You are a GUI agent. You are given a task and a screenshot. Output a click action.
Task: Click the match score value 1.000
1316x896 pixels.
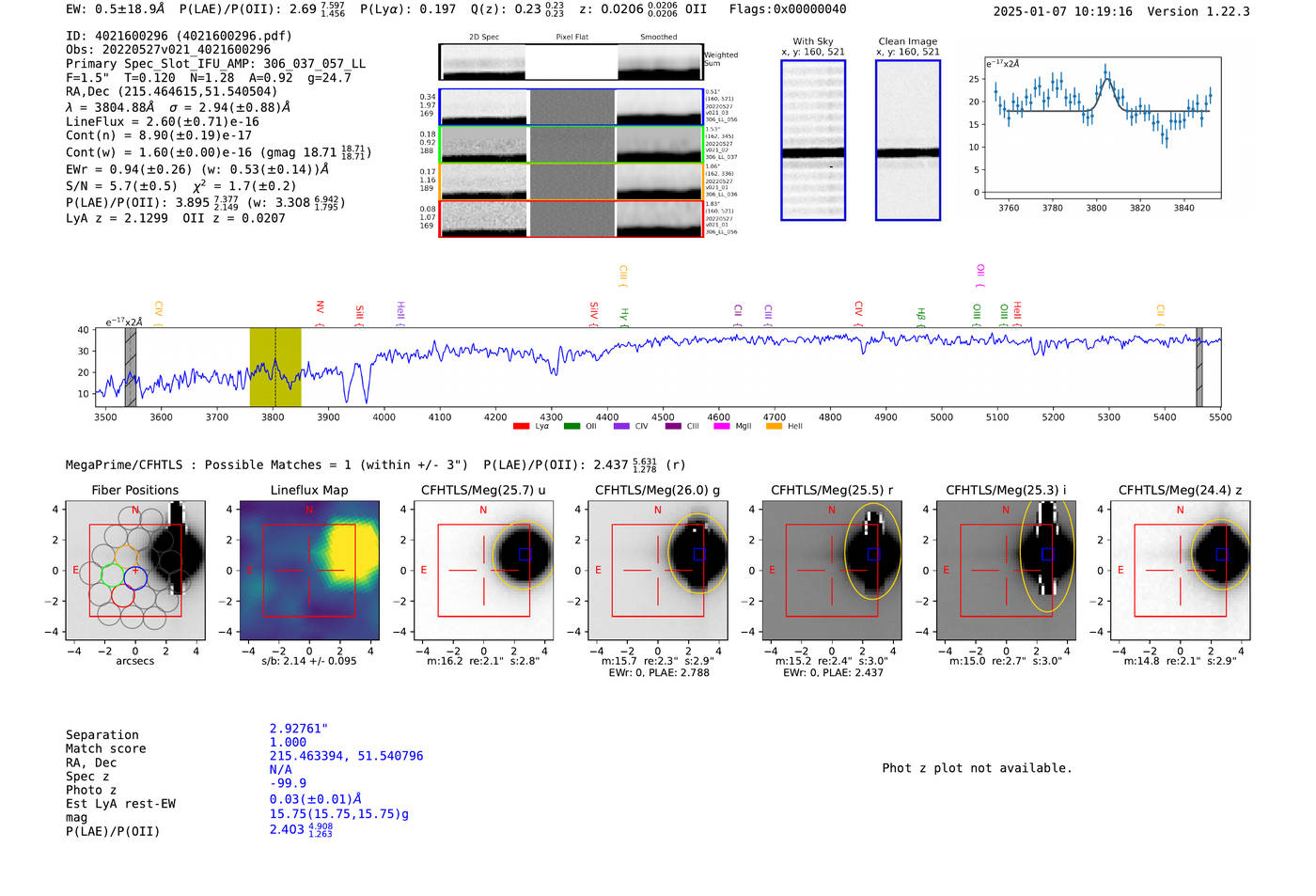coord(288,742)
